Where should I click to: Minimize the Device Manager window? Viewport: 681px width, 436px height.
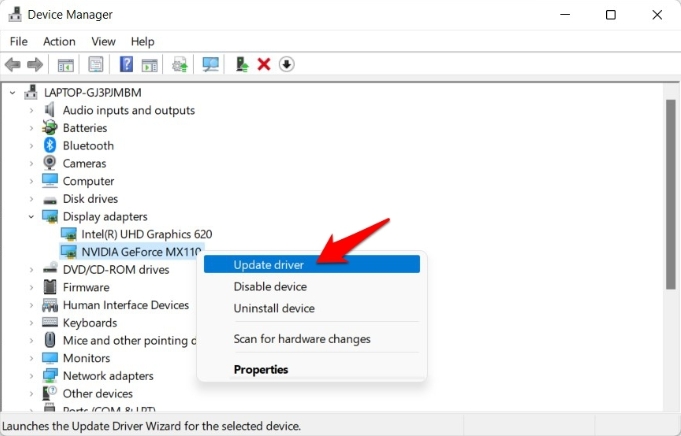click(x=565, y=15)
